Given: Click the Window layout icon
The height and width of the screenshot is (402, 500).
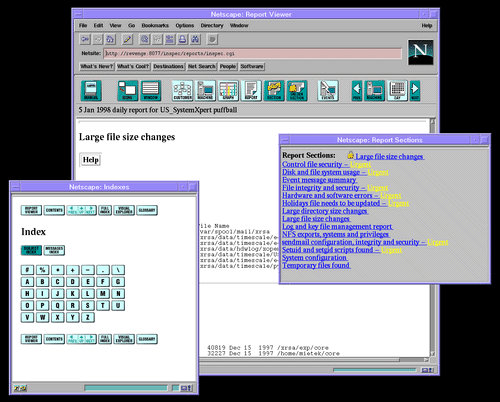Looking at the screenshot, I should 151,90.
